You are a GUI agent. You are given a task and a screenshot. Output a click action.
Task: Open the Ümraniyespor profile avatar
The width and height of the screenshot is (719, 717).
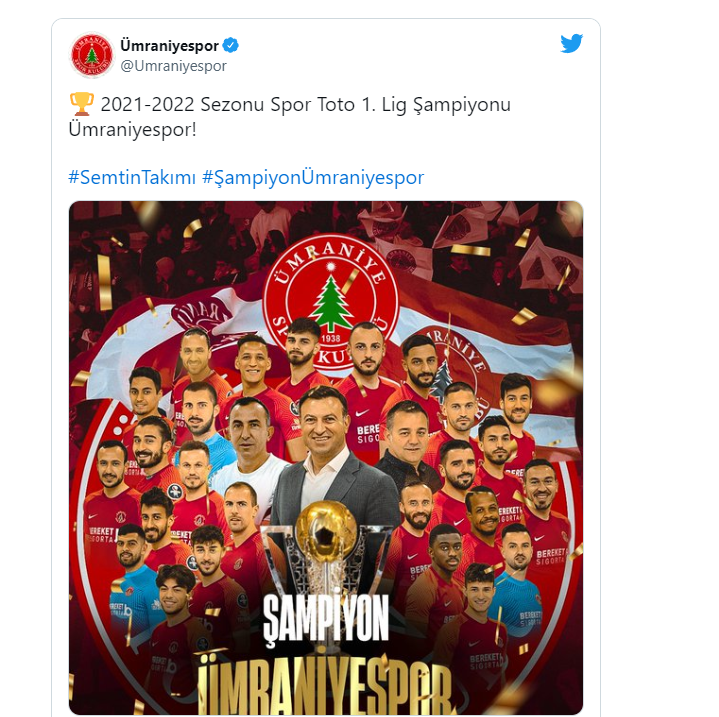click(x=92, y=55)
